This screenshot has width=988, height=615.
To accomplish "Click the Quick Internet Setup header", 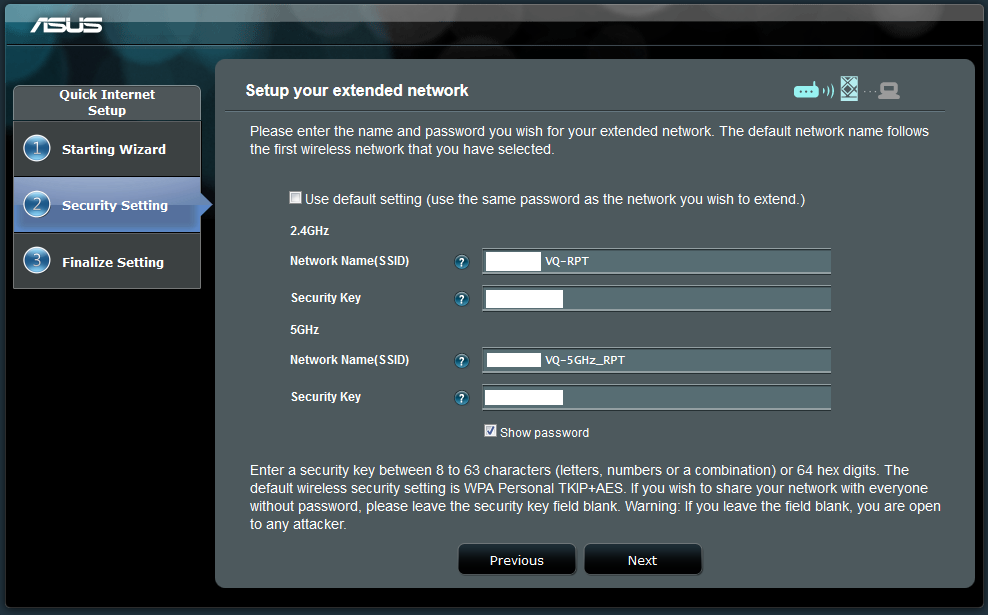I will [x=107, y=102].
